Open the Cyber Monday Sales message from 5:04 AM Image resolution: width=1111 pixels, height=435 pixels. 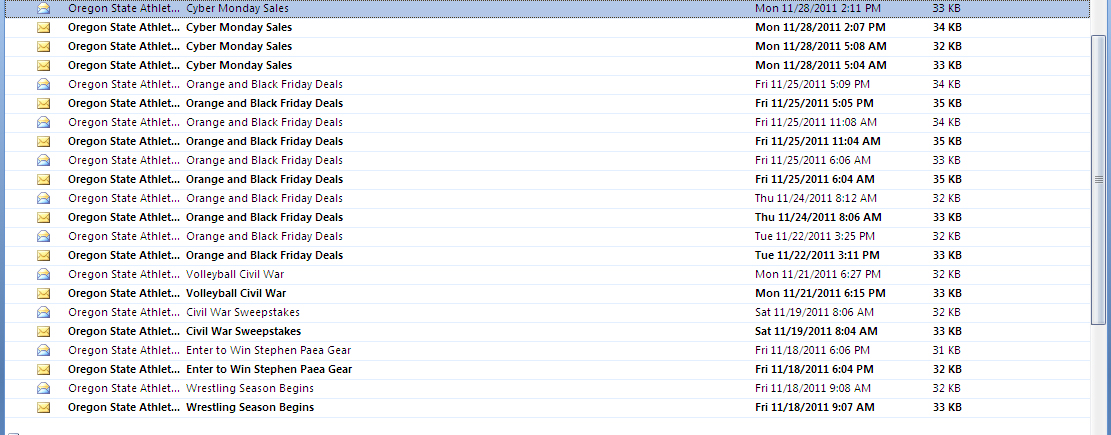(x=239, y=65)
